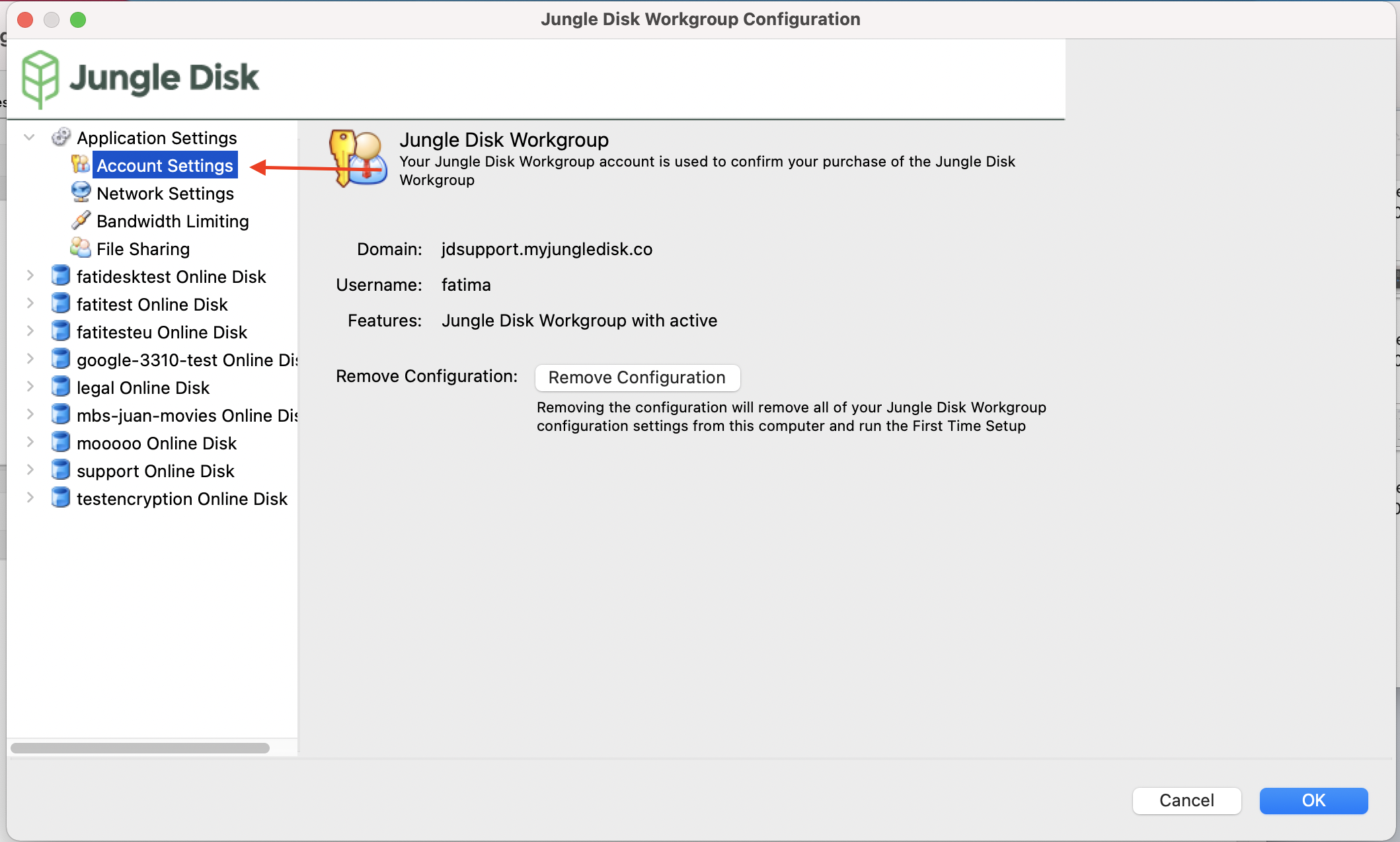Screen dimensions: 1400x842
Task: Click the Features value text
Action: coord(579,321)
